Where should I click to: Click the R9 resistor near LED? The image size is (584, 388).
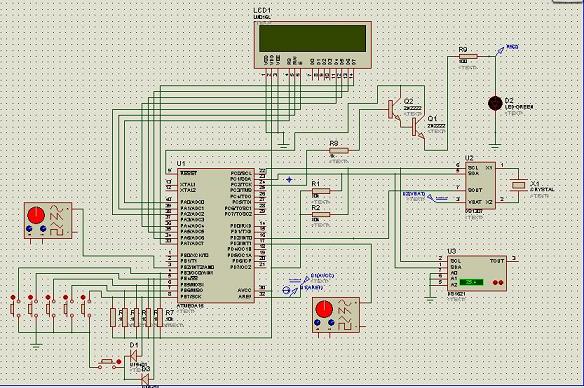pos(468,57)
